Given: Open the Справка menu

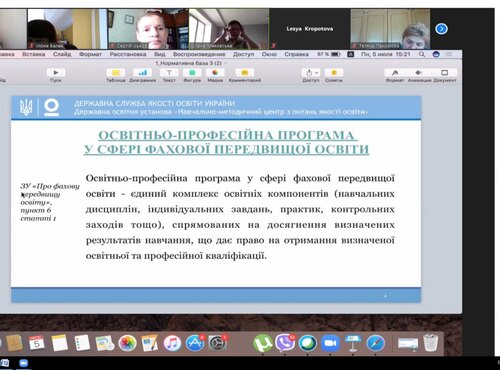Looking at the screenshot, I should pyautogui.click(x=296, y=54).
